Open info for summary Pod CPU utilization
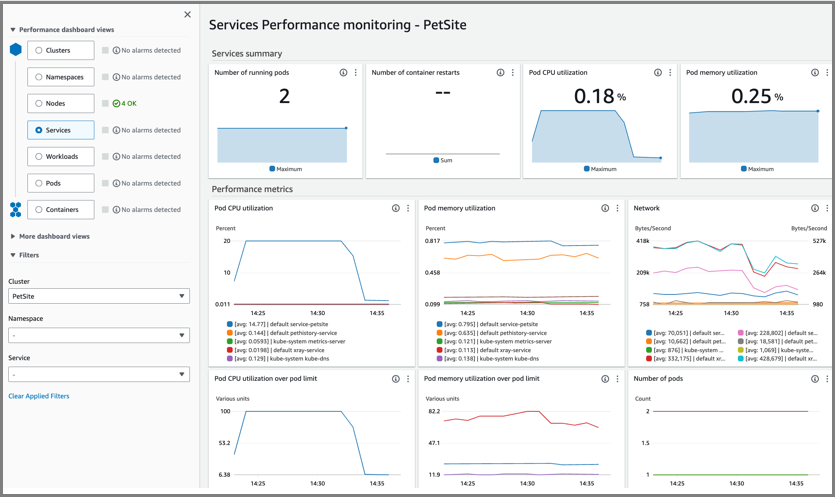Viewport: 835px width, 497px height. (x=658, y=72)
